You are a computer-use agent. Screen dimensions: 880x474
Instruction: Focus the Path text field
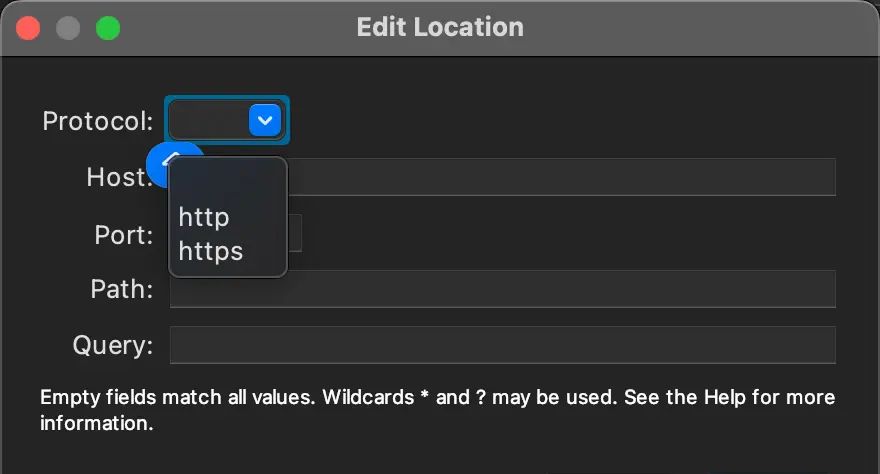[502, 289]
